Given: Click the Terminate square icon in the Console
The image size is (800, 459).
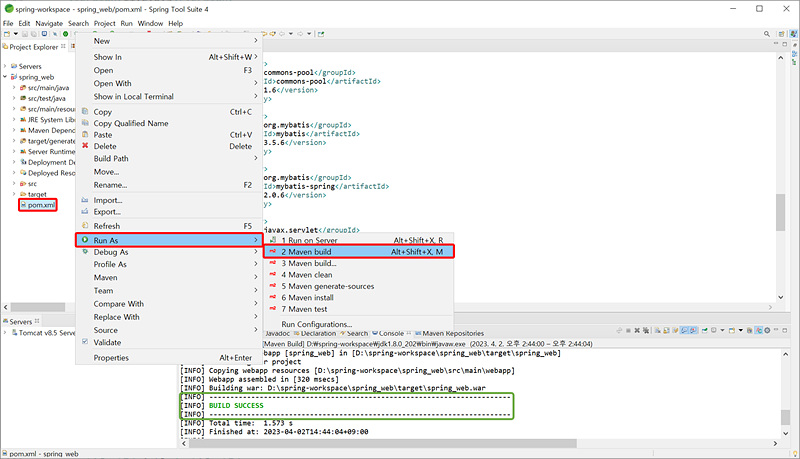Looking at the screenshot, I should pos(629,330).
